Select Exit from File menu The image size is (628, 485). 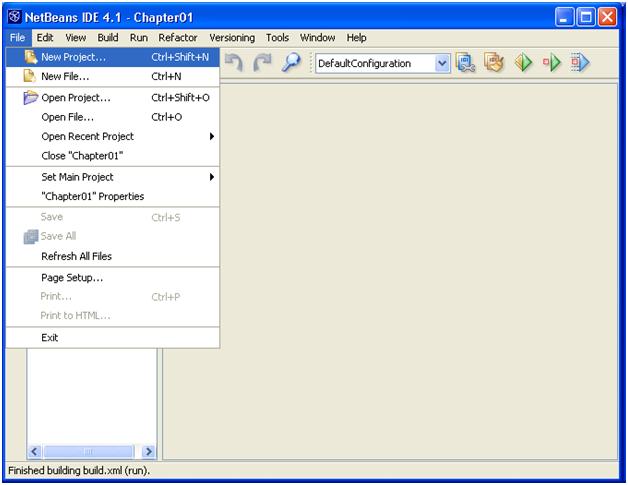click(113, 338)
